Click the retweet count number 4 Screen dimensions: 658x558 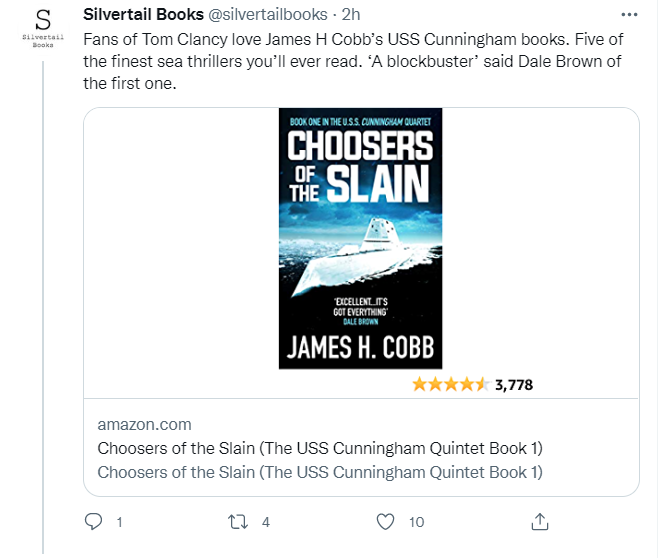(x=266, y=521)
